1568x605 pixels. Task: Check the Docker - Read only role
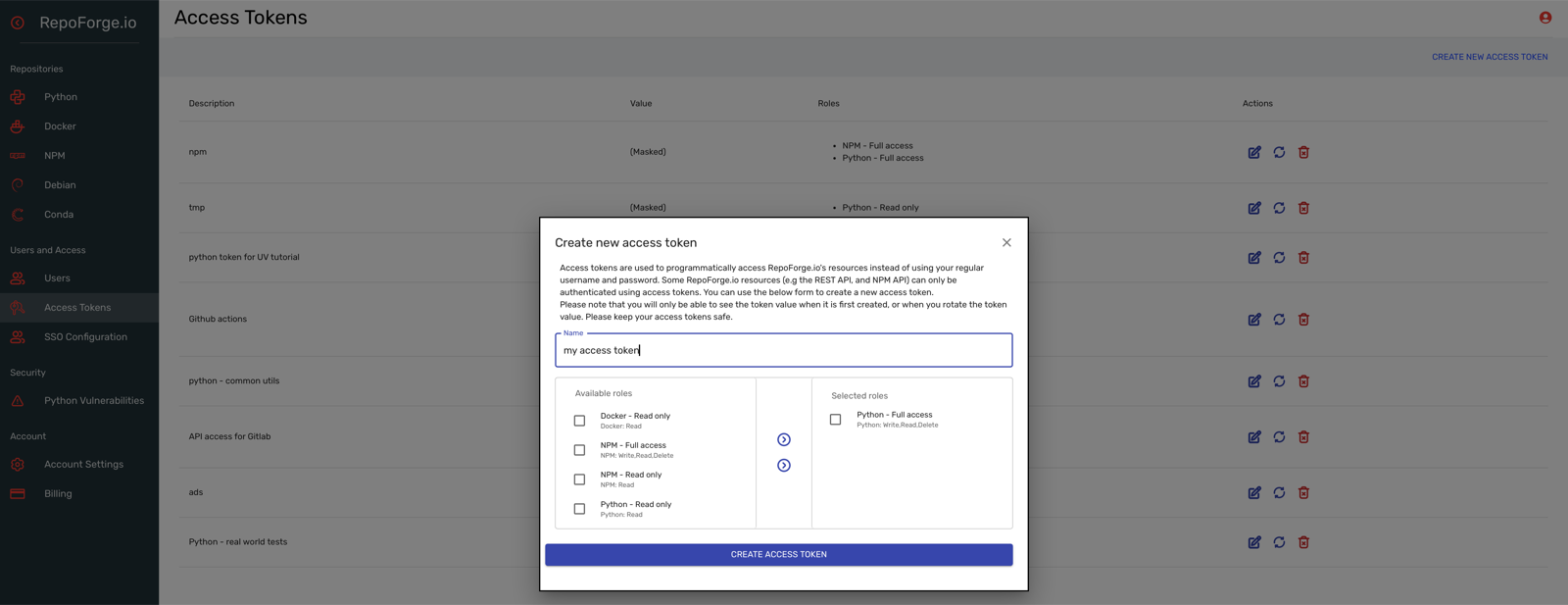coord(579,421)
